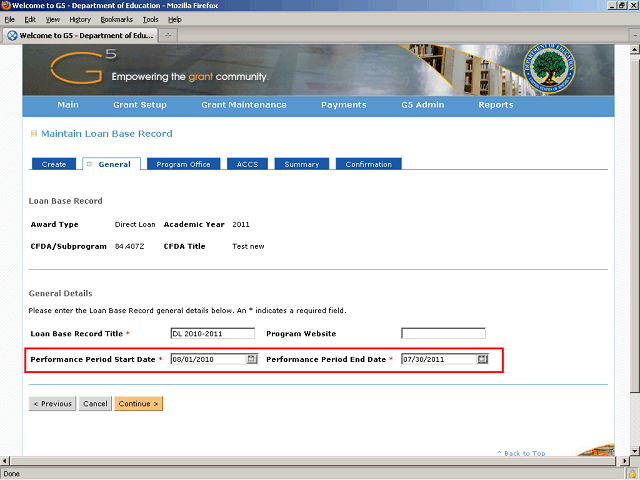Image resolution: width=640 pixels, height=480 pixels.
Task: Click the horizontal scrollbar left arrow
Action: click(x=5, y=461)
